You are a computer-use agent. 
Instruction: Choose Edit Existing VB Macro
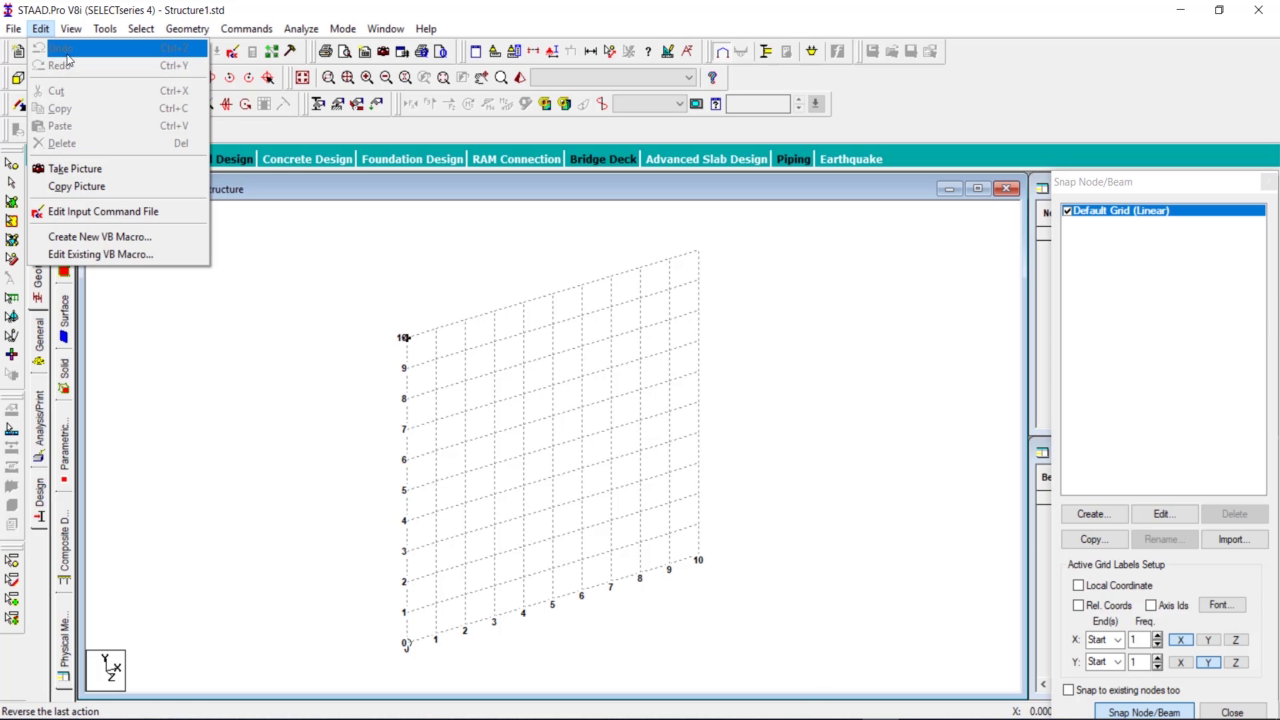tap(100, 254)
